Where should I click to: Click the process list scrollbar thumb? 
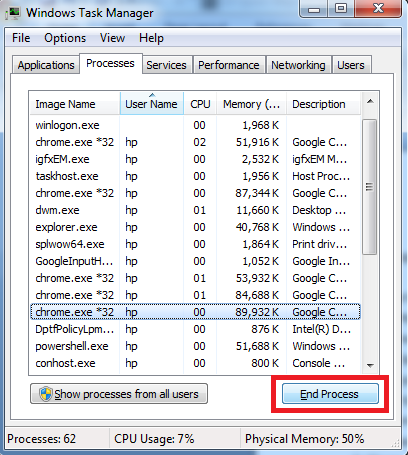click(370, 187)
